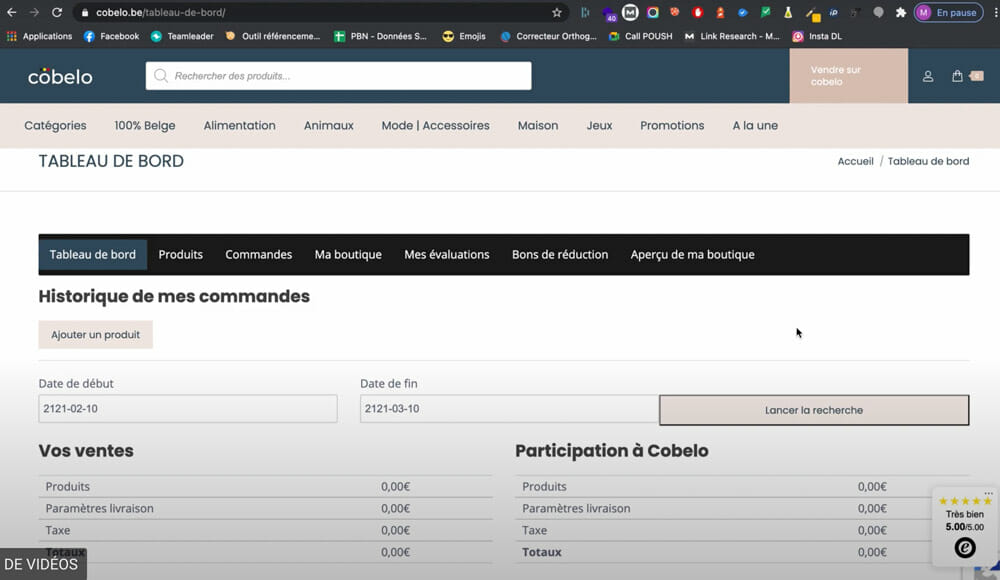Reload the page using browser refresh icon
The height and width of the screenshot is (580, 1000).
[x=57, y=13]
